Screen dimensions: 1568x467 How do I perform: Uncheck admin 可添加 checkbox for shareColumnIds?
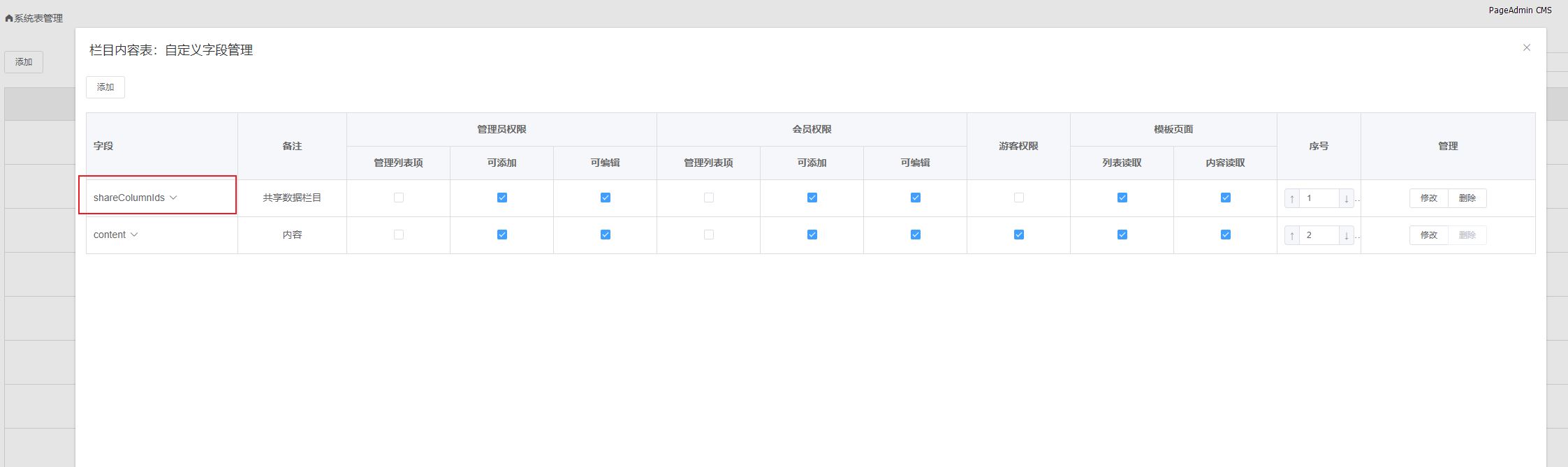pyautogui.click(x=501, y=198)
